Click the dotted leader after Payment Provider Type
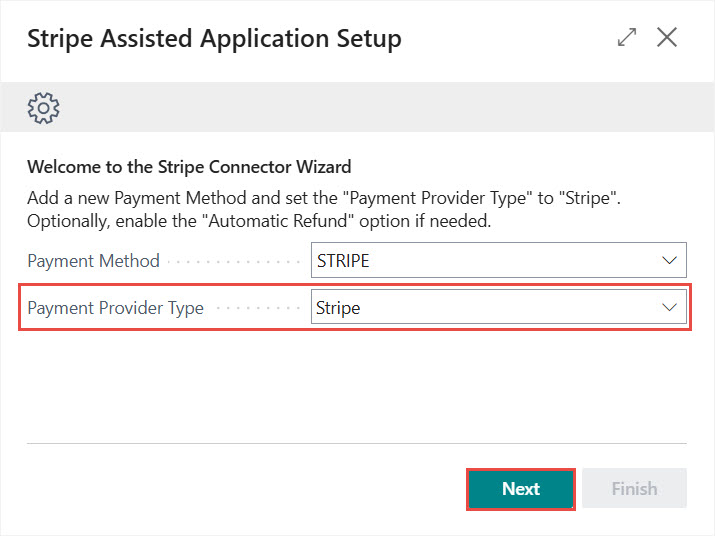Viewport: 715px width, 536px height. click(255, 309)
